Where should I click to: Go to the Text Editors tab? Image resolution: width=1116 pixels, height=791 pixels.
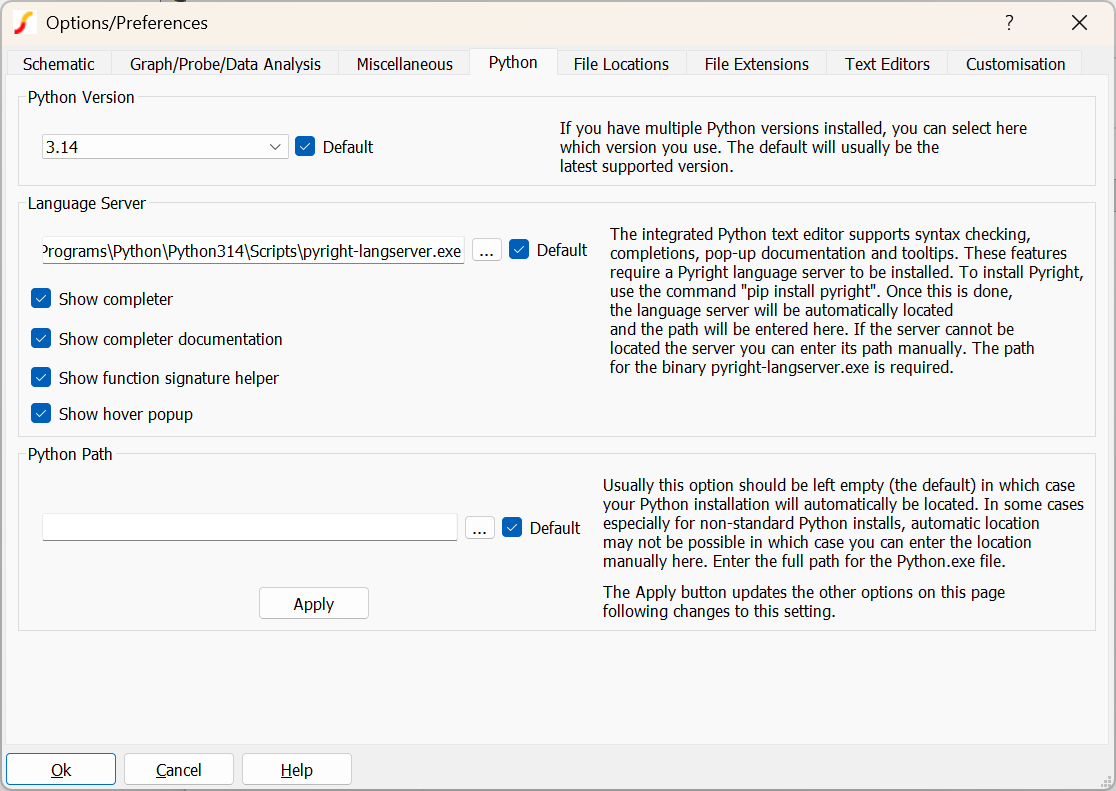(x=887, y=64)
